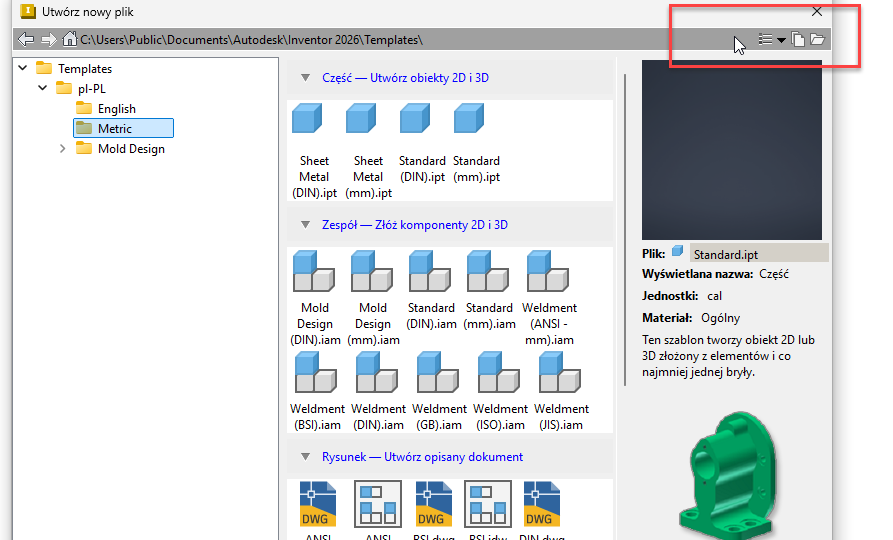The height and width of the screenshot is (540, 893).
Task: Click the open folder icon in toolbar
Action: coord(817,39)
